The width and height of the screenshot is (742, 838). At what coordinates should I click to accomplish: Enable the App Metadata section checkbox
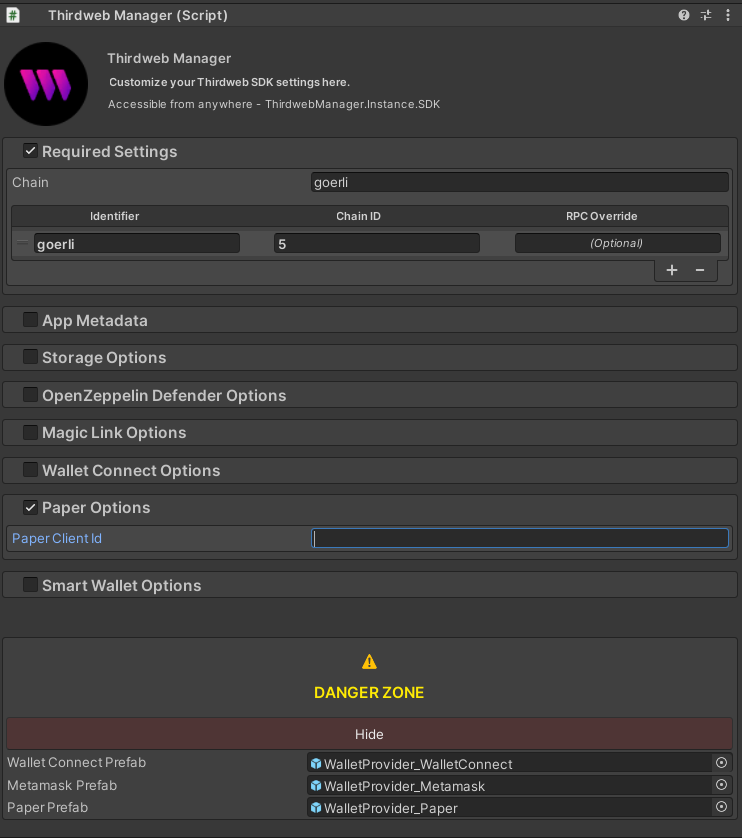[x=30, y=320]
